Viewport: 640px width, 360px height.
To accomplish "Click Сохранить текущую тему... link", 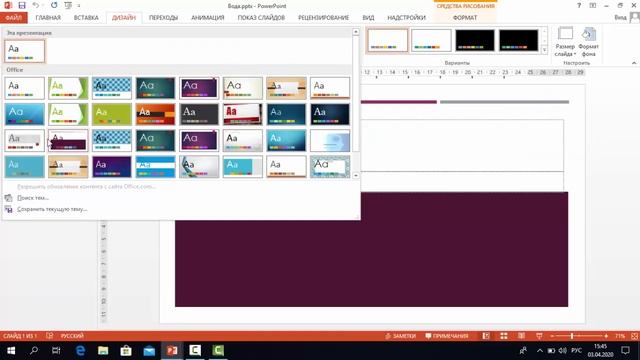I will [x=52, y=209].
